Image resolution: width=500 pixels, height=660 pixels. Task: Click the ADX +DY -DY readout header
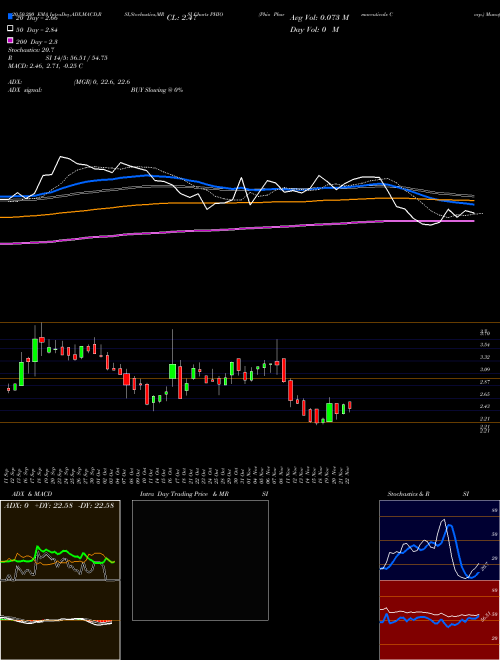tap(59, 505)
